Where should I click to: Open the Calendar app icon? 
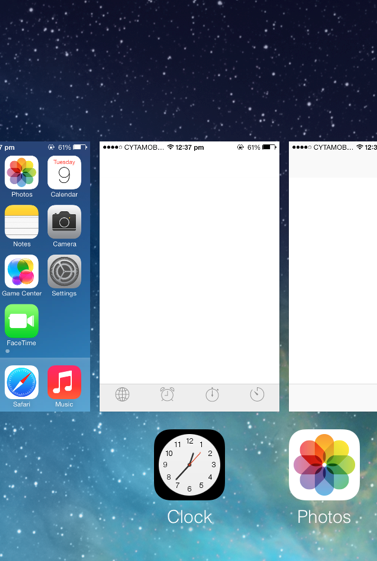pos(64,172)
